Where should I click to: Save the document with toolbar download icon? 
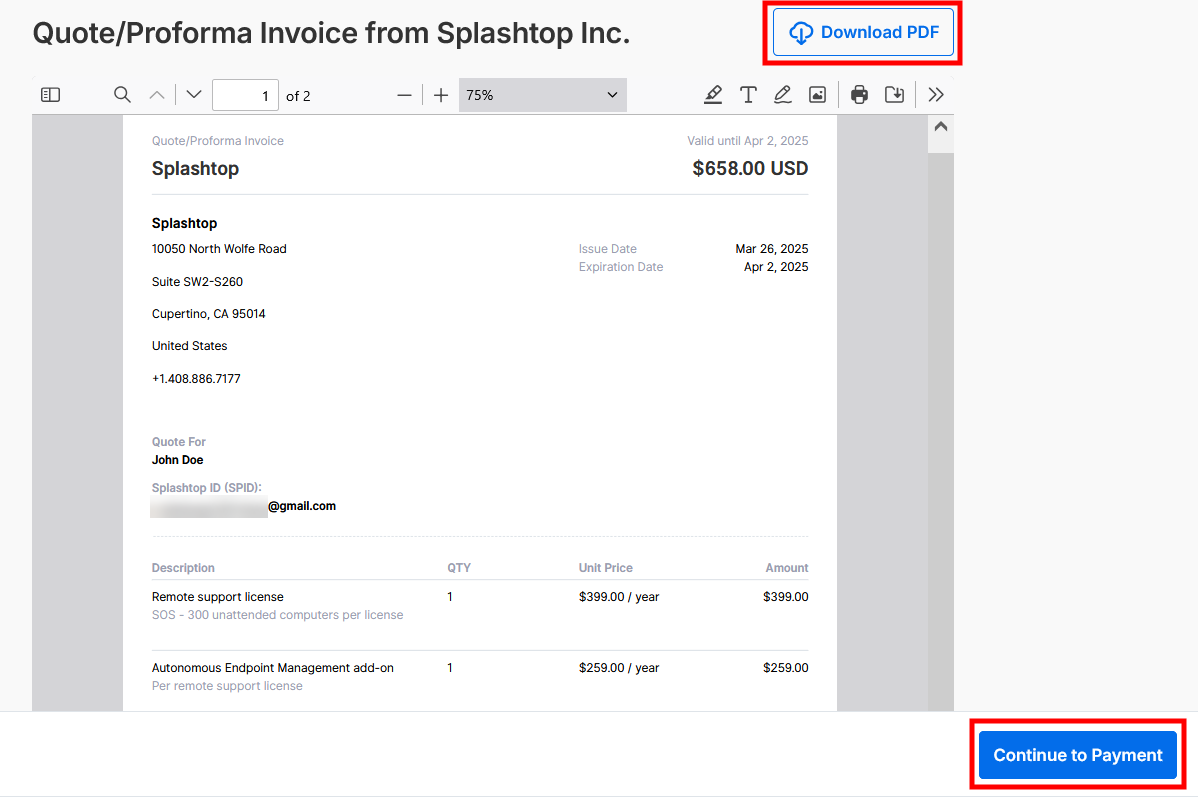(895, 95)
